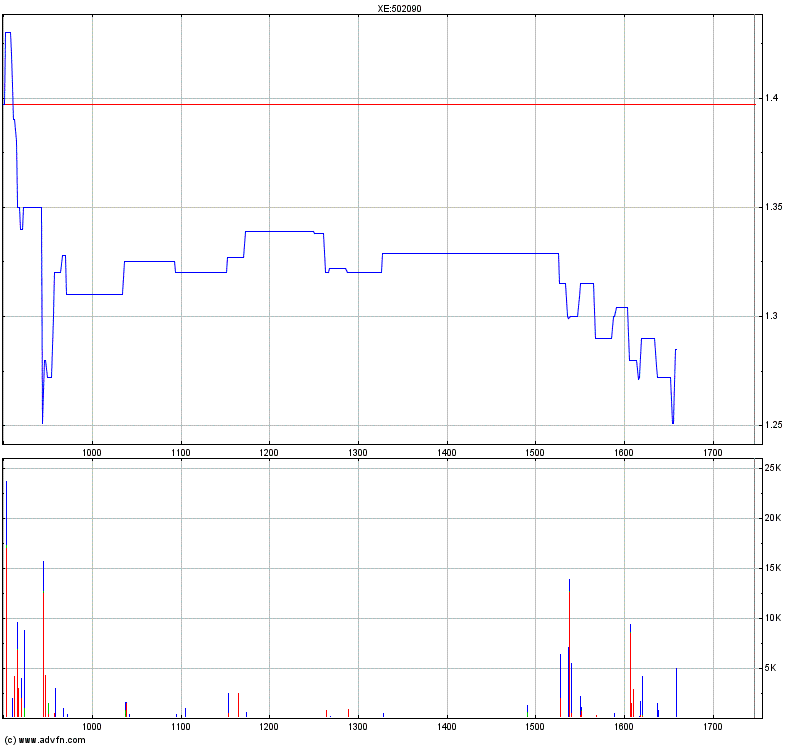The height and width of the screenshot is (747, 800).
Task: Click the 20K volume axis label
Action: pos(772,517)
